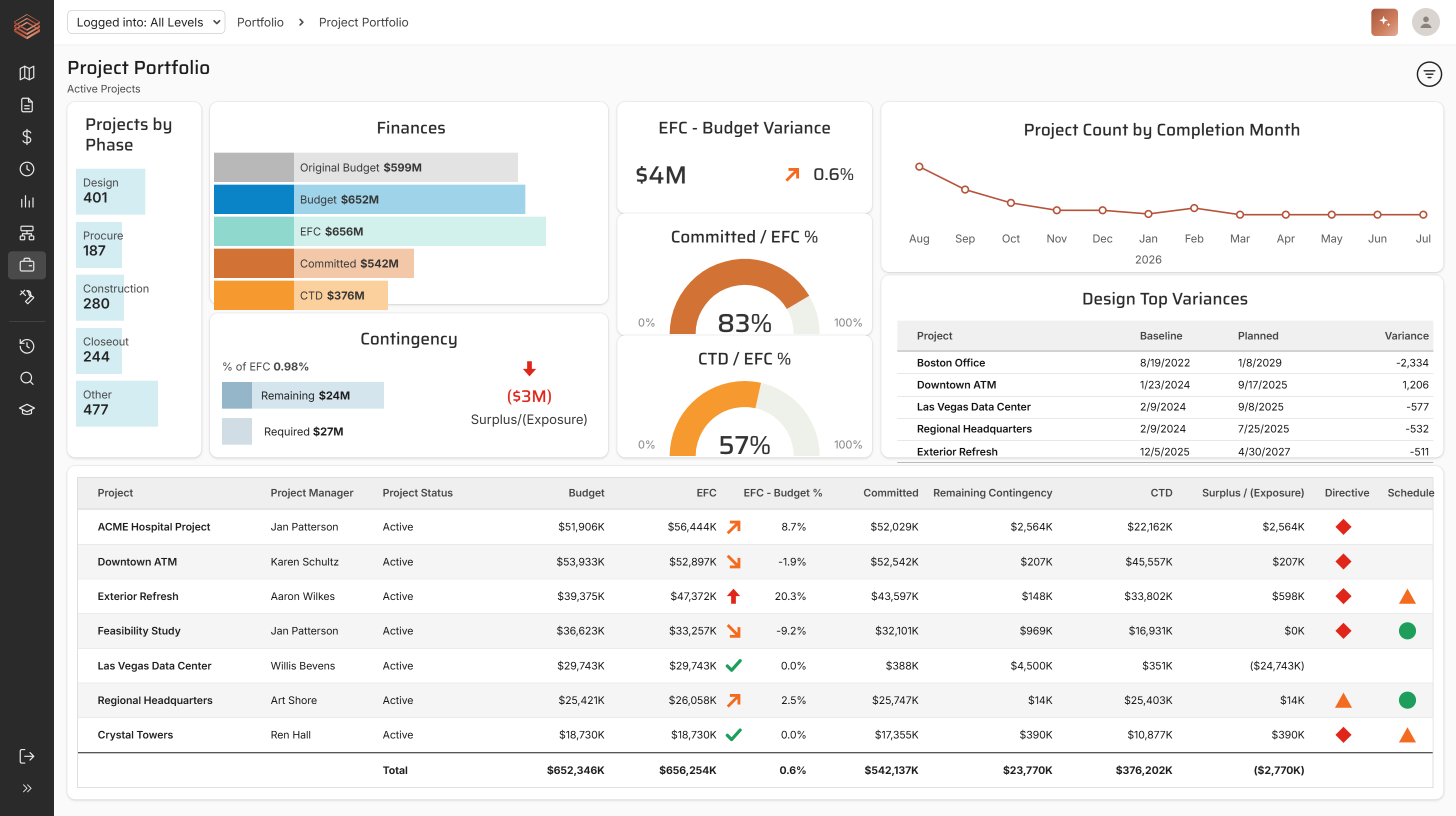This screenshot has width=1456, height=816.
Task: Open the design tools icon in sidebar
Action: [x=26, y=296]
